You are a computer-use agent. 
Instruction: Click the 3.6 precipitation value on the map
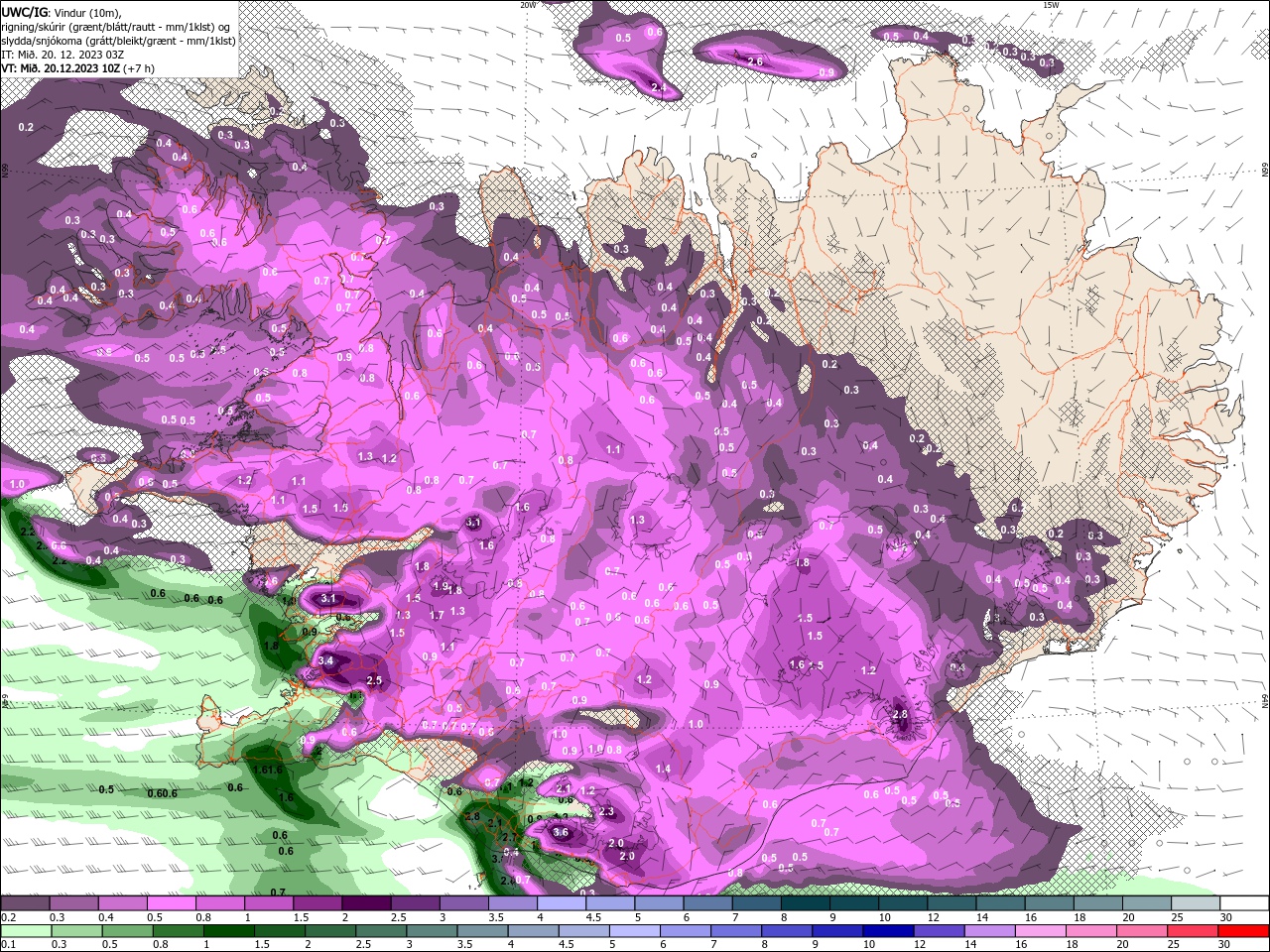click(x=561, y=832)
